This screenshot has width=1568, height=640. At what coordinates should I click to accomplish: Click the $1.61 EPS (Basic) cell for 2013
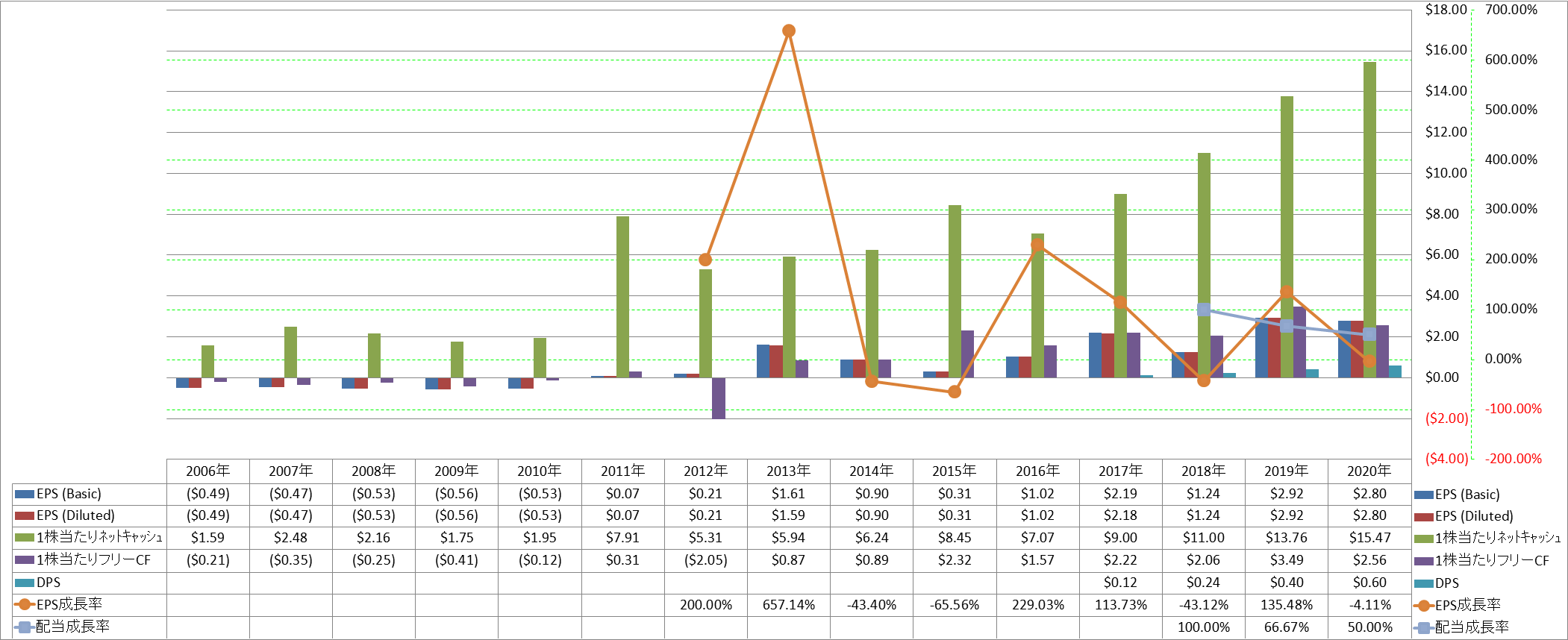tap(788, 494)
